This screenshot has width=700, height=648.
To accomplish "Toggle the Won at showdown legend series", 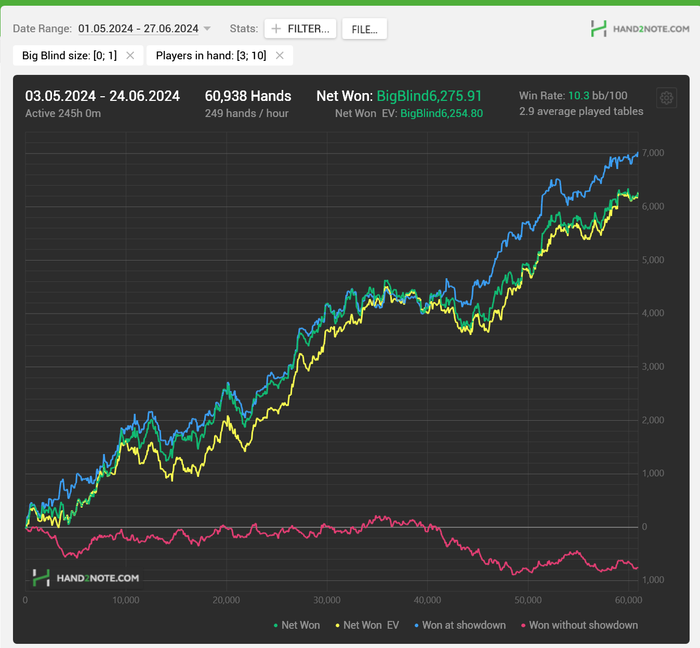I will coord(460,625).
